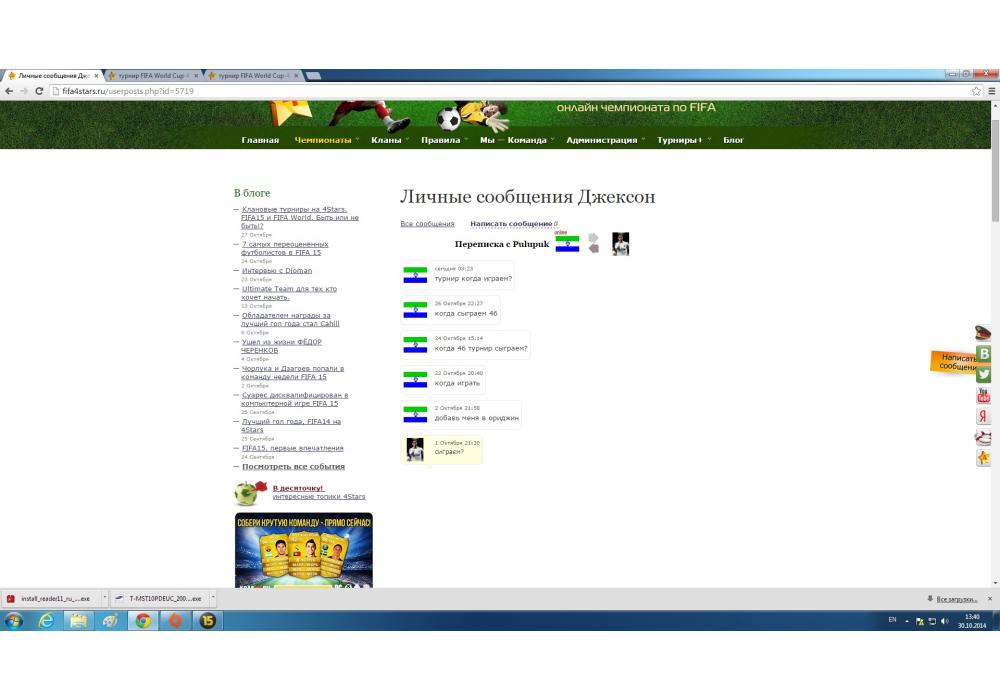Screen dimensions: 1000x700
Task: Expand dropdown arrow next to 'Кланы'
Action: (407, 140)
